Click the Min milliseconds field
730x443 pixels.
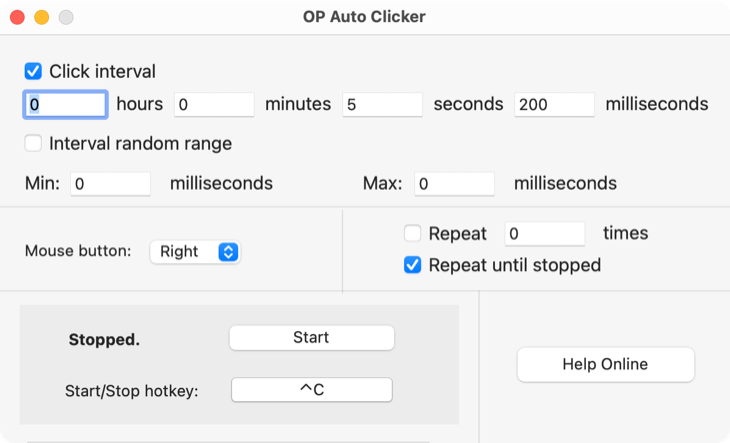(x=110, y=184)
